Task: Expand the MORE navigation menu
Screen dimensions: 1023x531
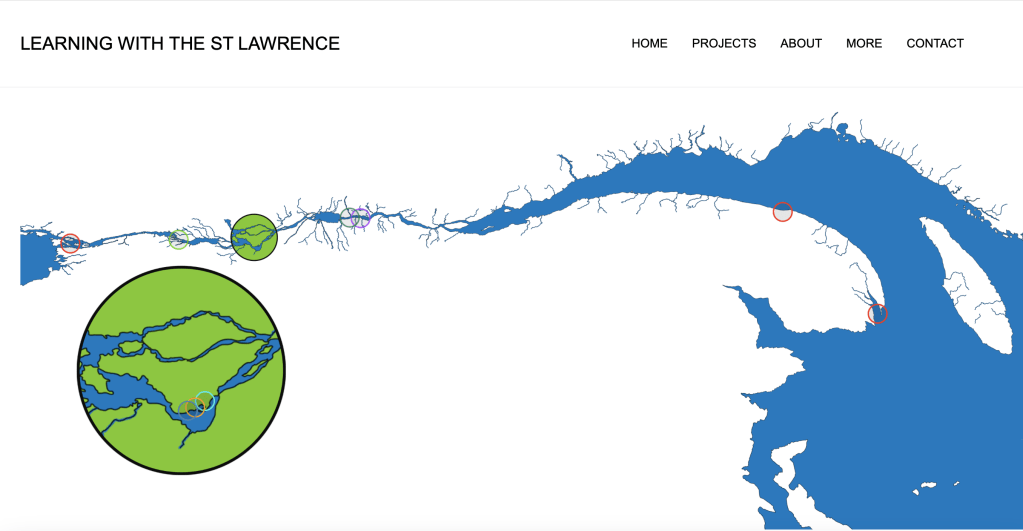Action: point(864,43)
